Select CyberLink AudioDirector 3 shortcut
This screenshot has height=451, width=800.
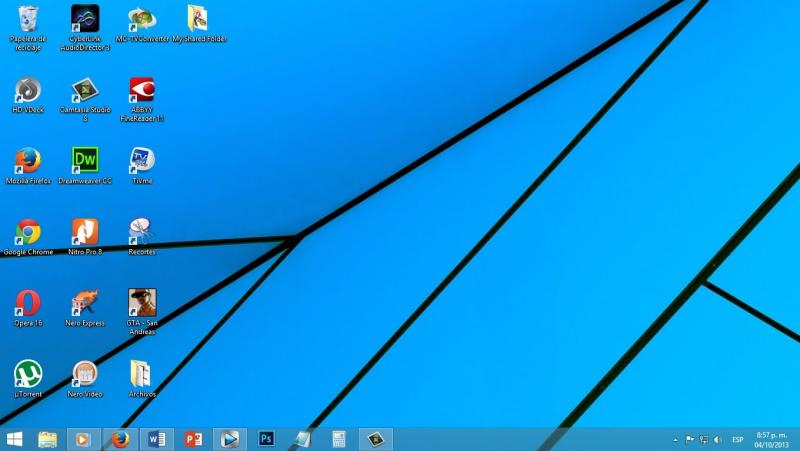85,19
